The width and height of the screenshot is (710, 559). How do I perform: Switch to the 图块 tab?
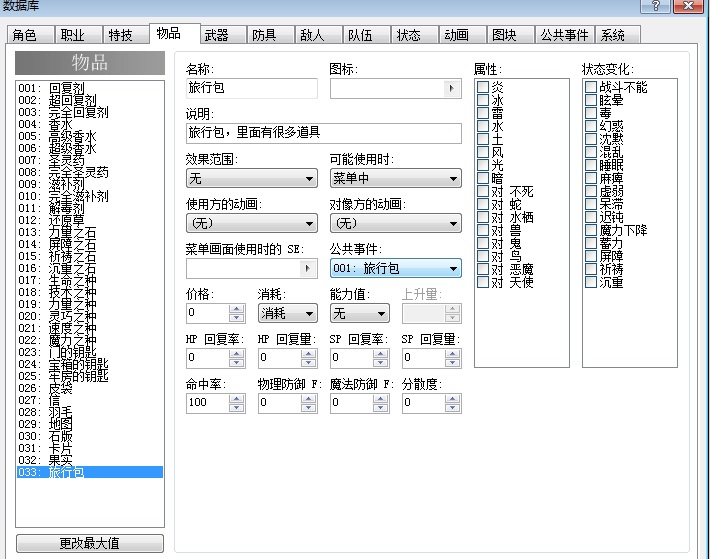tap(510, 35)
